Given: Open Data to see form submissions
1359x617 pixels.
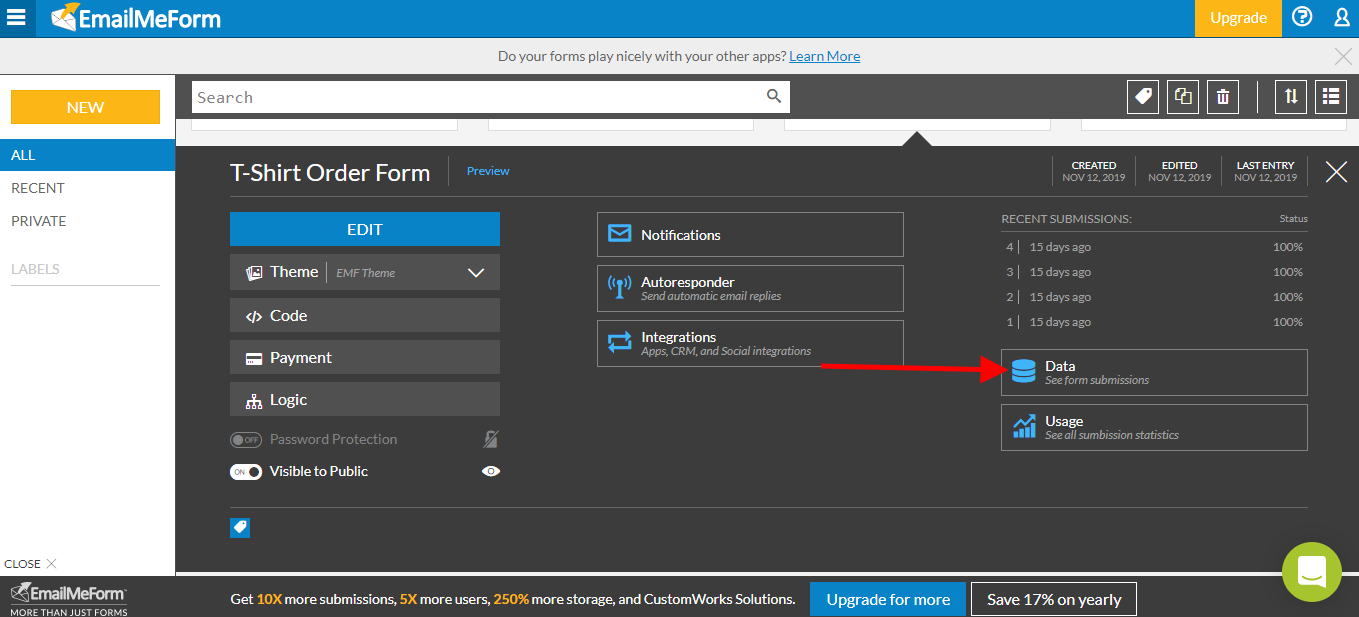Looking at the screenshot, I should pos(1154,372).
